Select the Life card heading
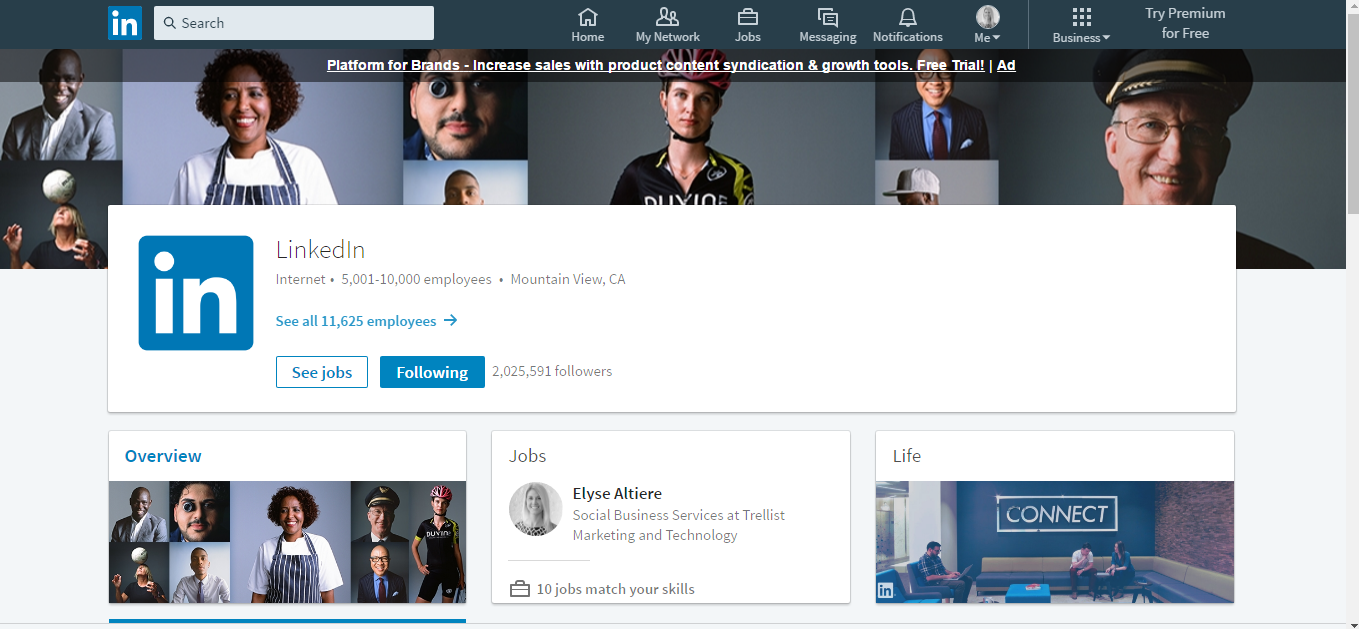The image size is (1359, 629). (906, 456)
